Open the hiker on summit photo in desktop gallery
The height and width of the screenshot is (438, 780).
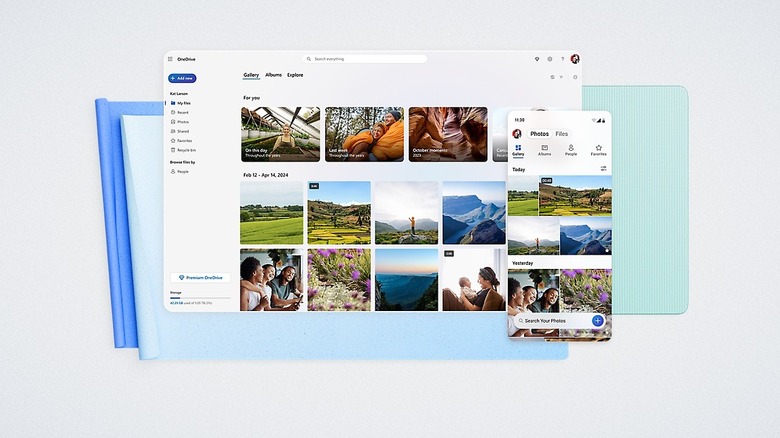[x=406, y=213]
